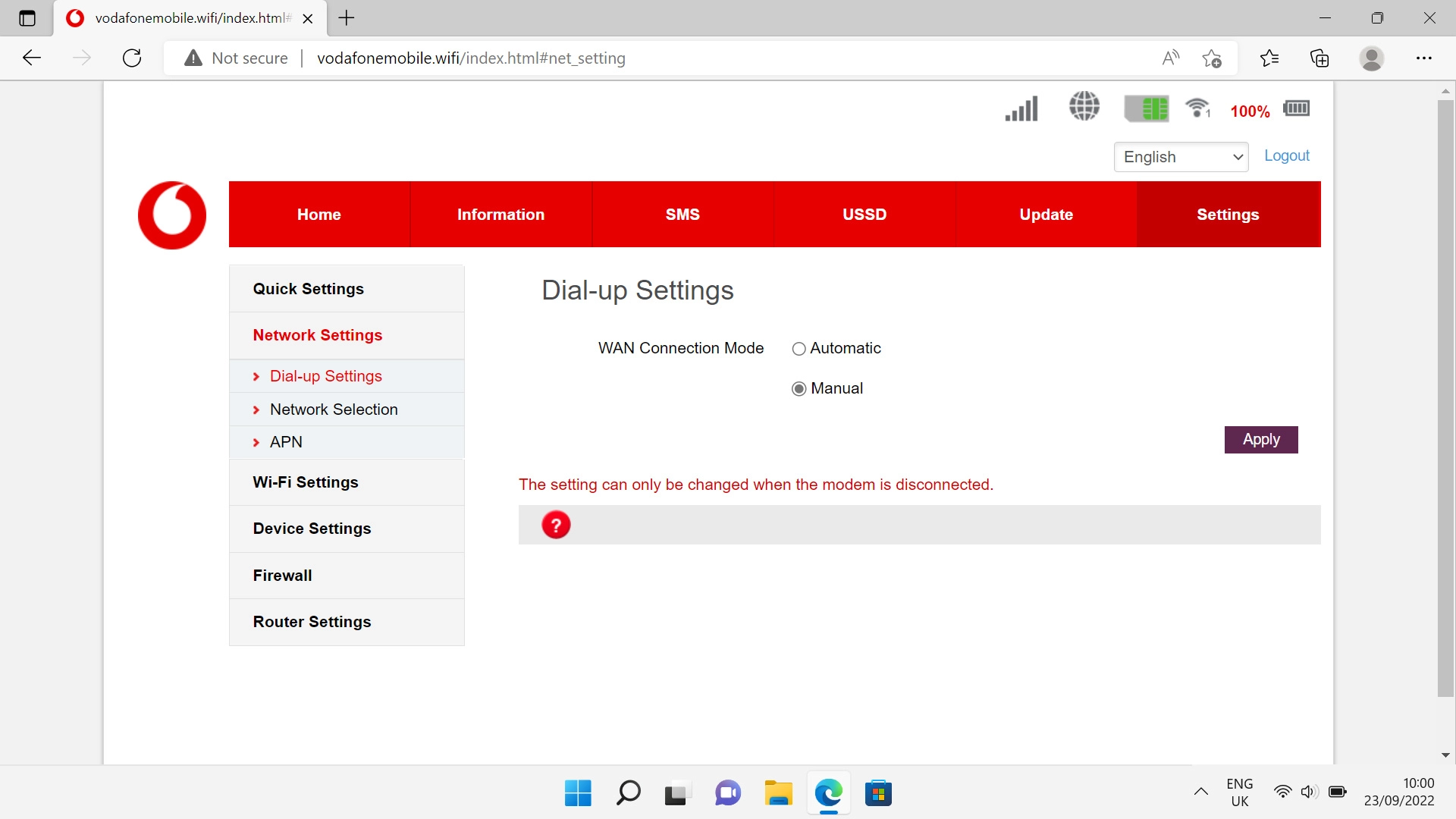
Task: Open Network Selection submenu item
Action: 334,409
